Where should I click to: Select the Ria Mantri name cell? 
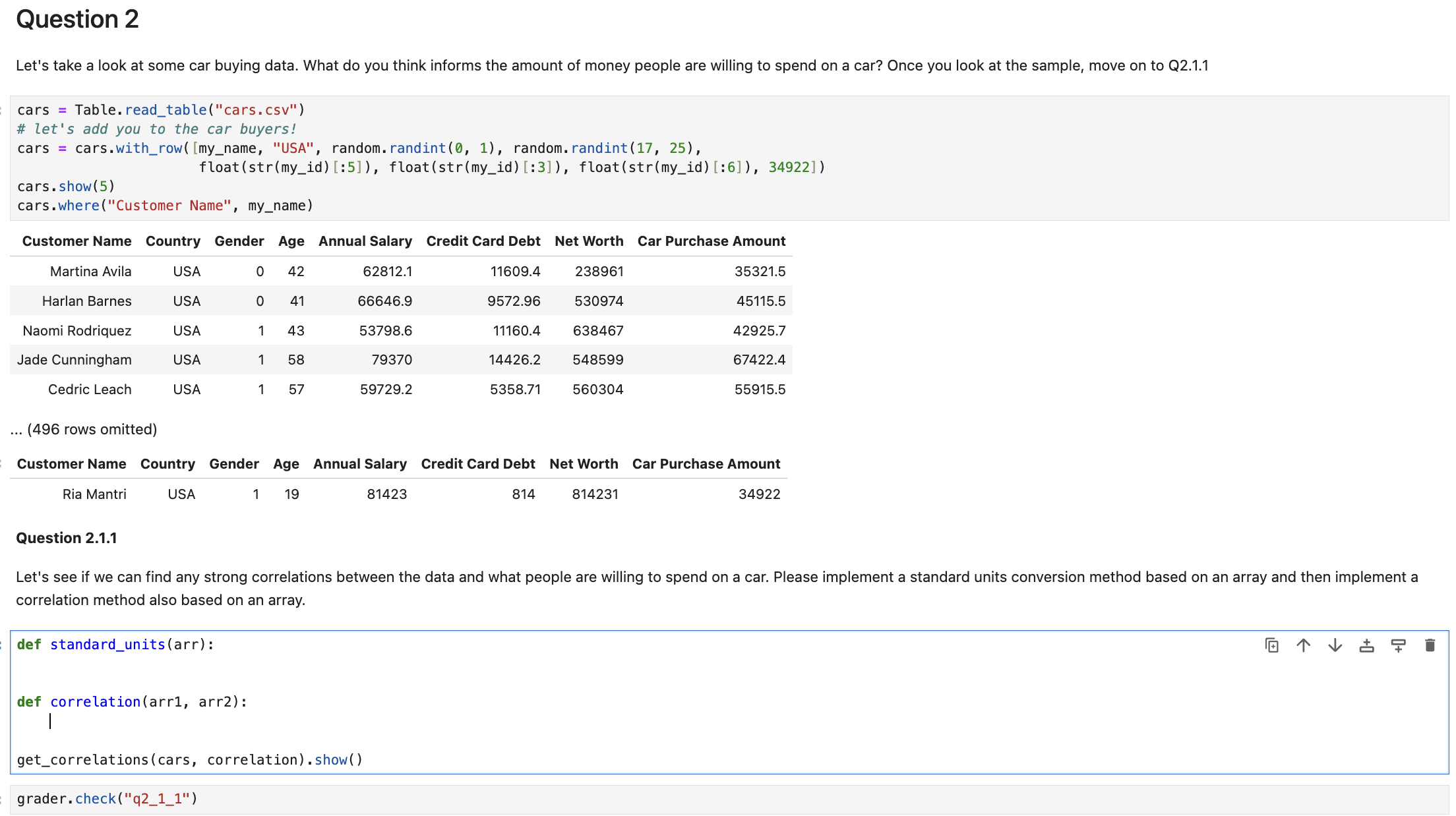click(94, 494)
